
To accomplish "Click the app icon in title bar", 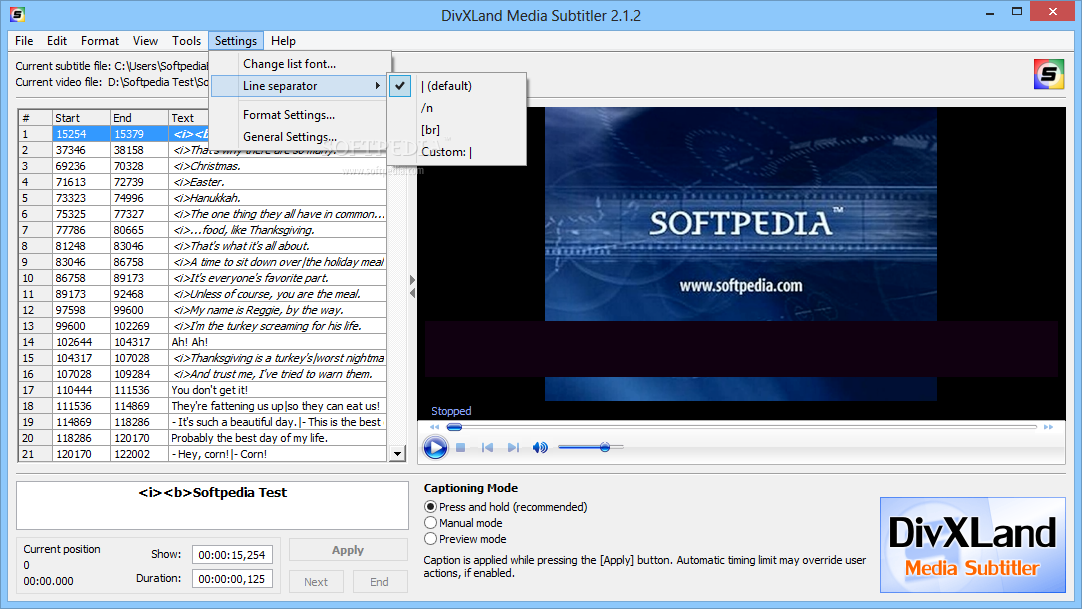I will click(x=17, y=14).
